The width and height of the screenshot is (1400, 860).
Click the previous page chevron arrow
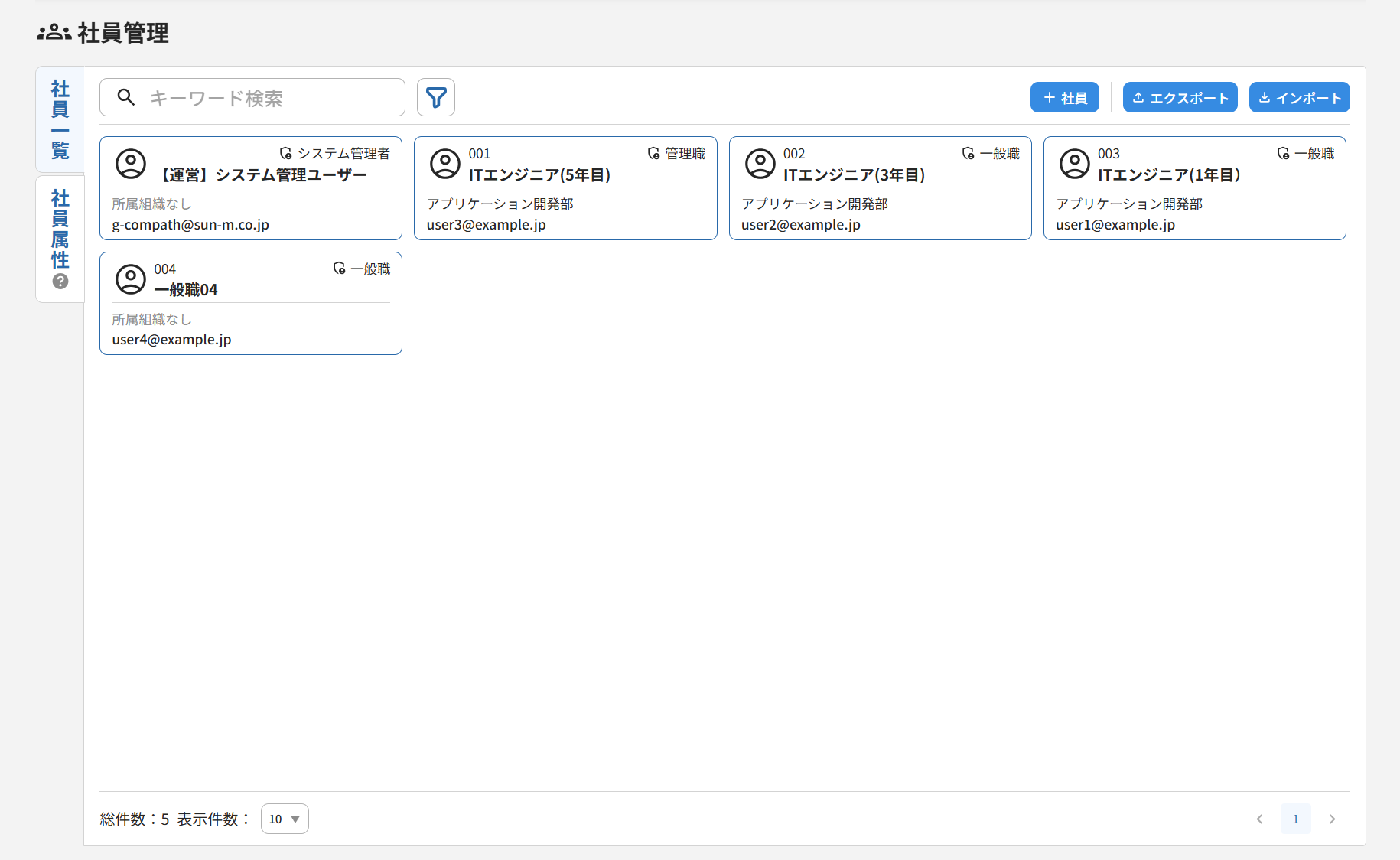pyautogui.click(x=1259, y=819)
